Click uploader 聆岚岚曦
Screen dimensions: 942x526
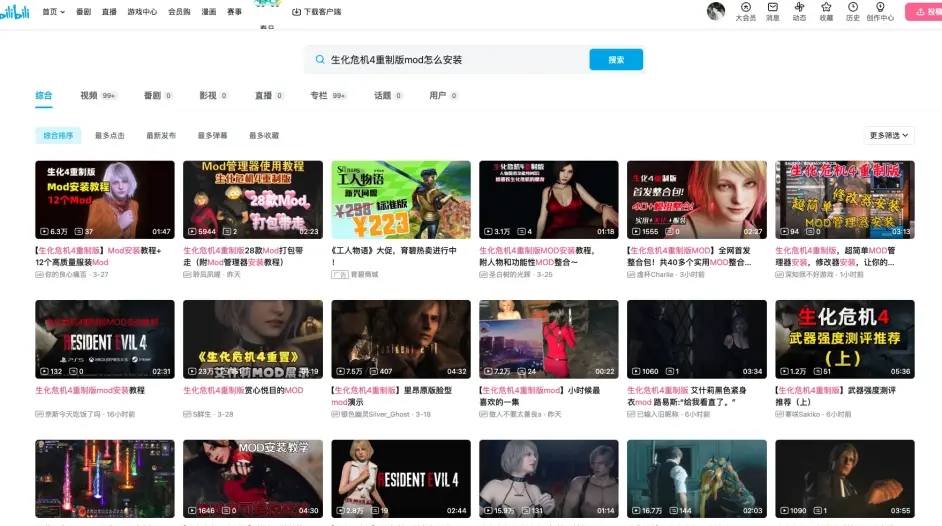[207, 274]
